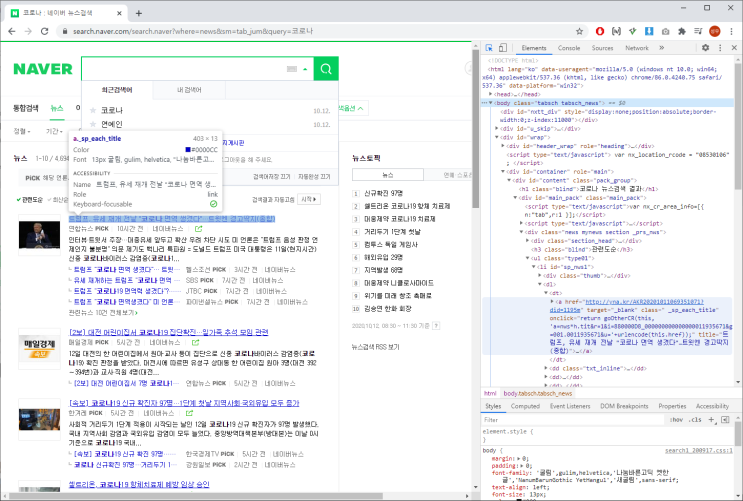Toggle the .cls class editor
Image resolution: width=743 pixels, height=501 pixels.
pyautogui.click(x=695, y=419)
